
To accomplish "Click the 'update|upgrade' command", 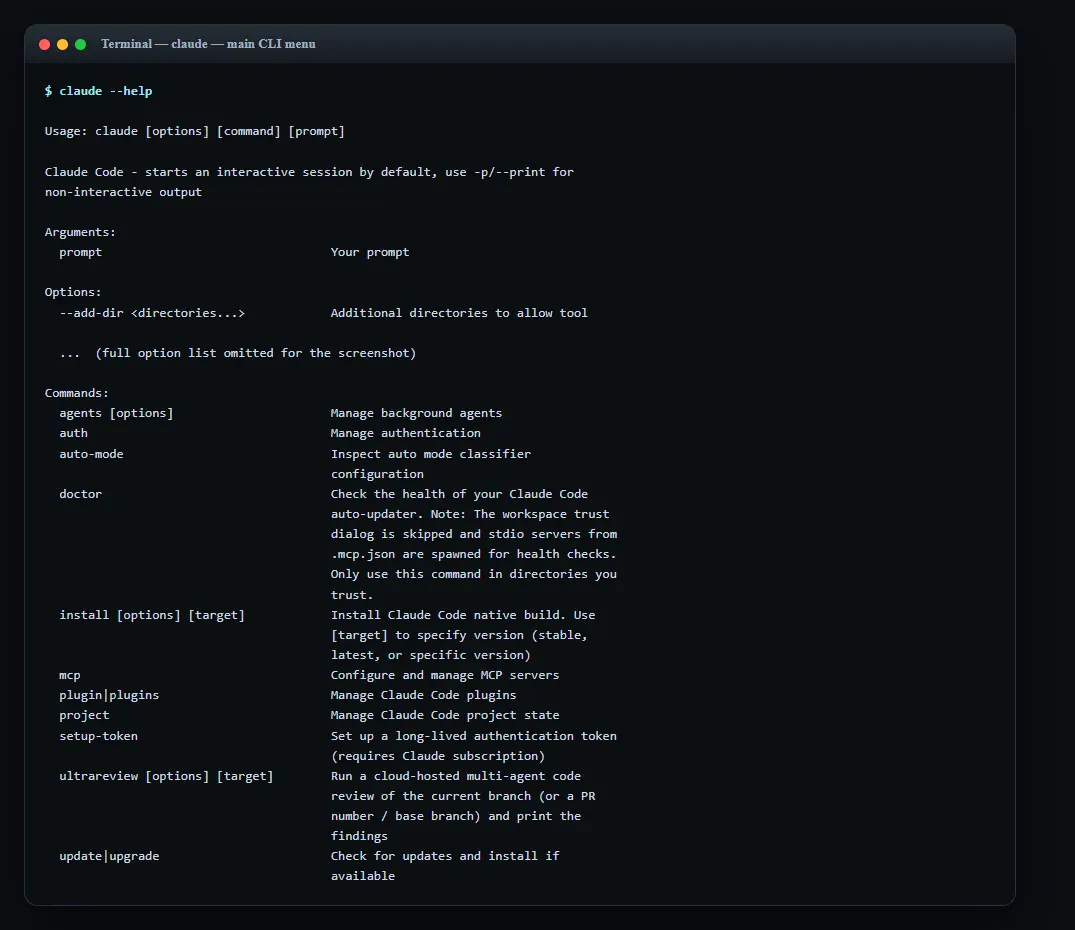I will coord(109,856).
